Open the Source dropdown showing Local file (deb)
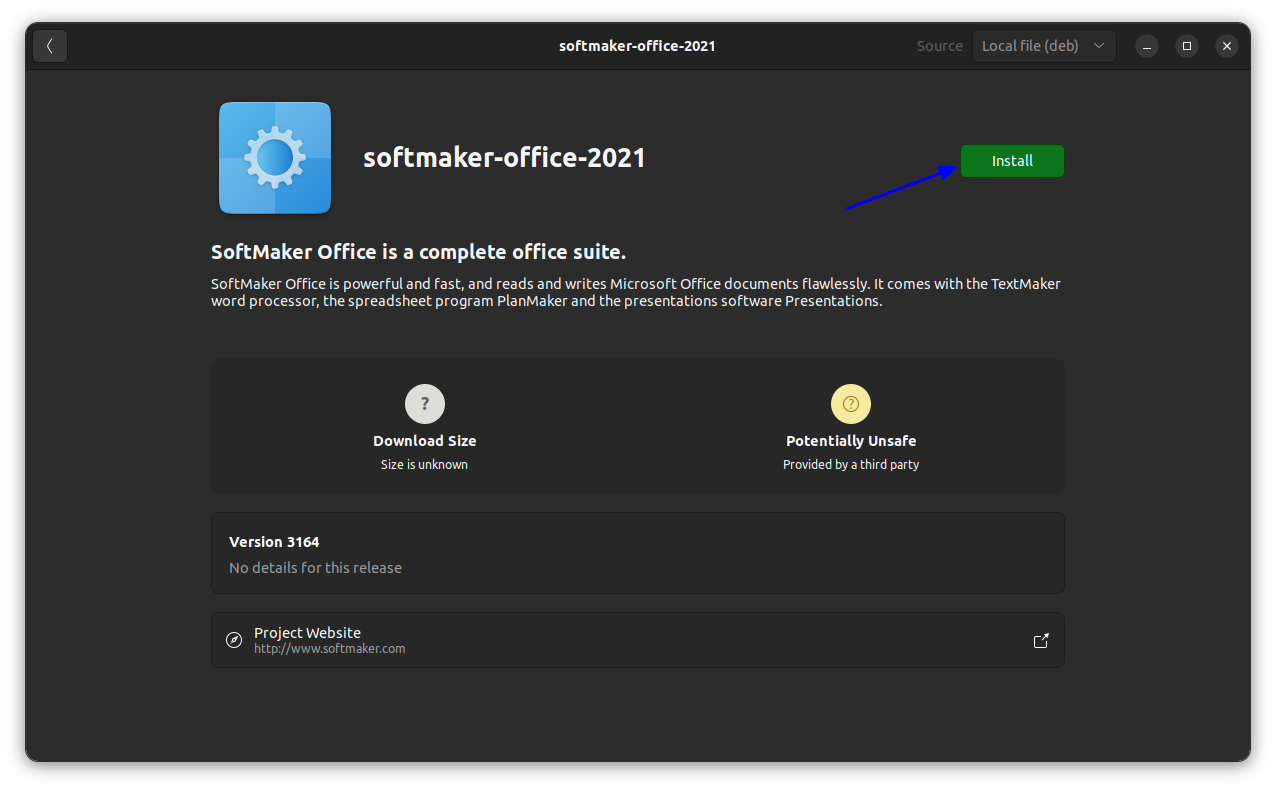 point(1044,46)
